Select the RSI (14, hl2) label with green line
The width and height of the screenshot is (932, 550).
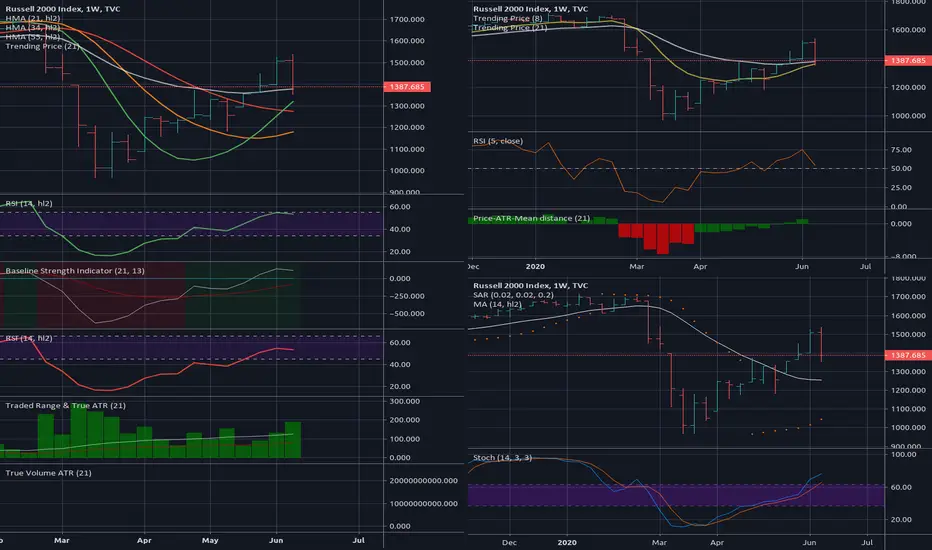[x=29, y=203]
